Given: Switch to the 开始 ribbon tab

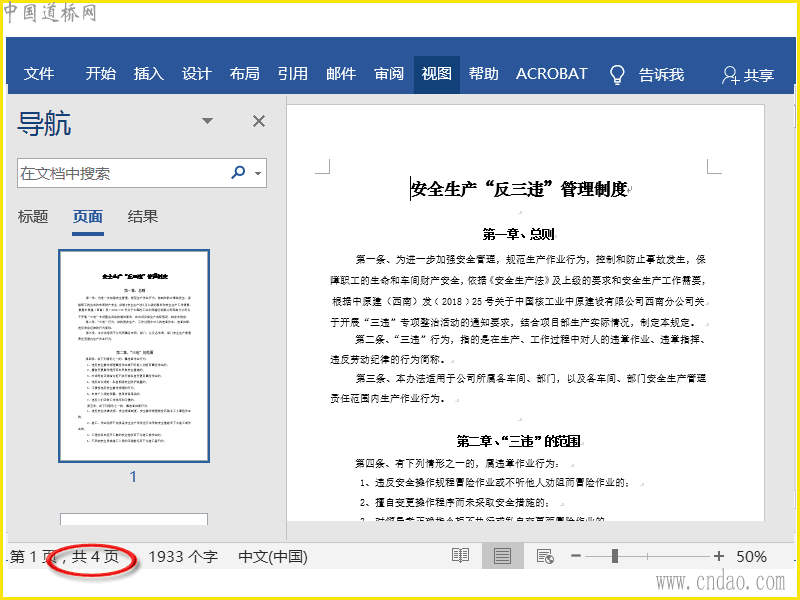Looking at the screenshot, I should [x=101, y=74].
